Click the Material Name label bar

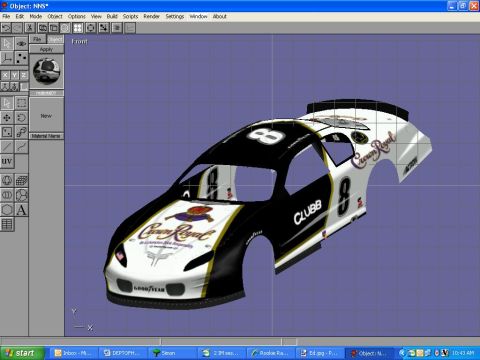46,136
